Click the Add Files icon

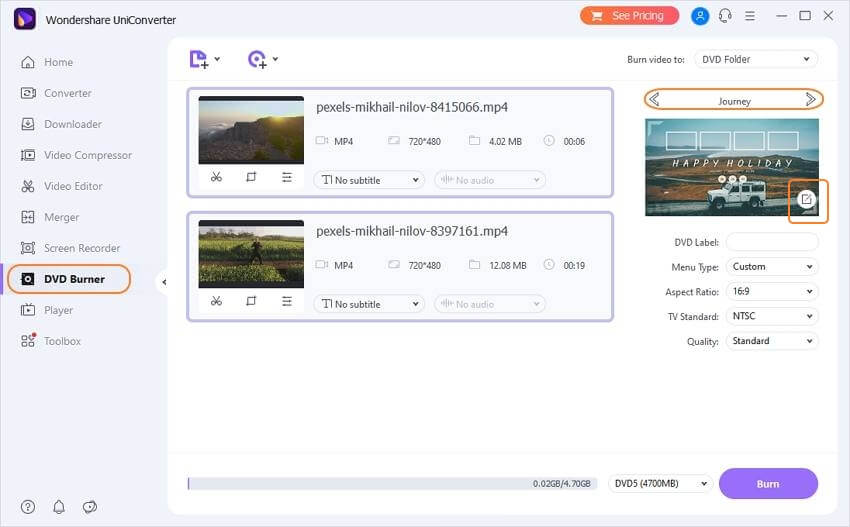click(x=198, y=59)
